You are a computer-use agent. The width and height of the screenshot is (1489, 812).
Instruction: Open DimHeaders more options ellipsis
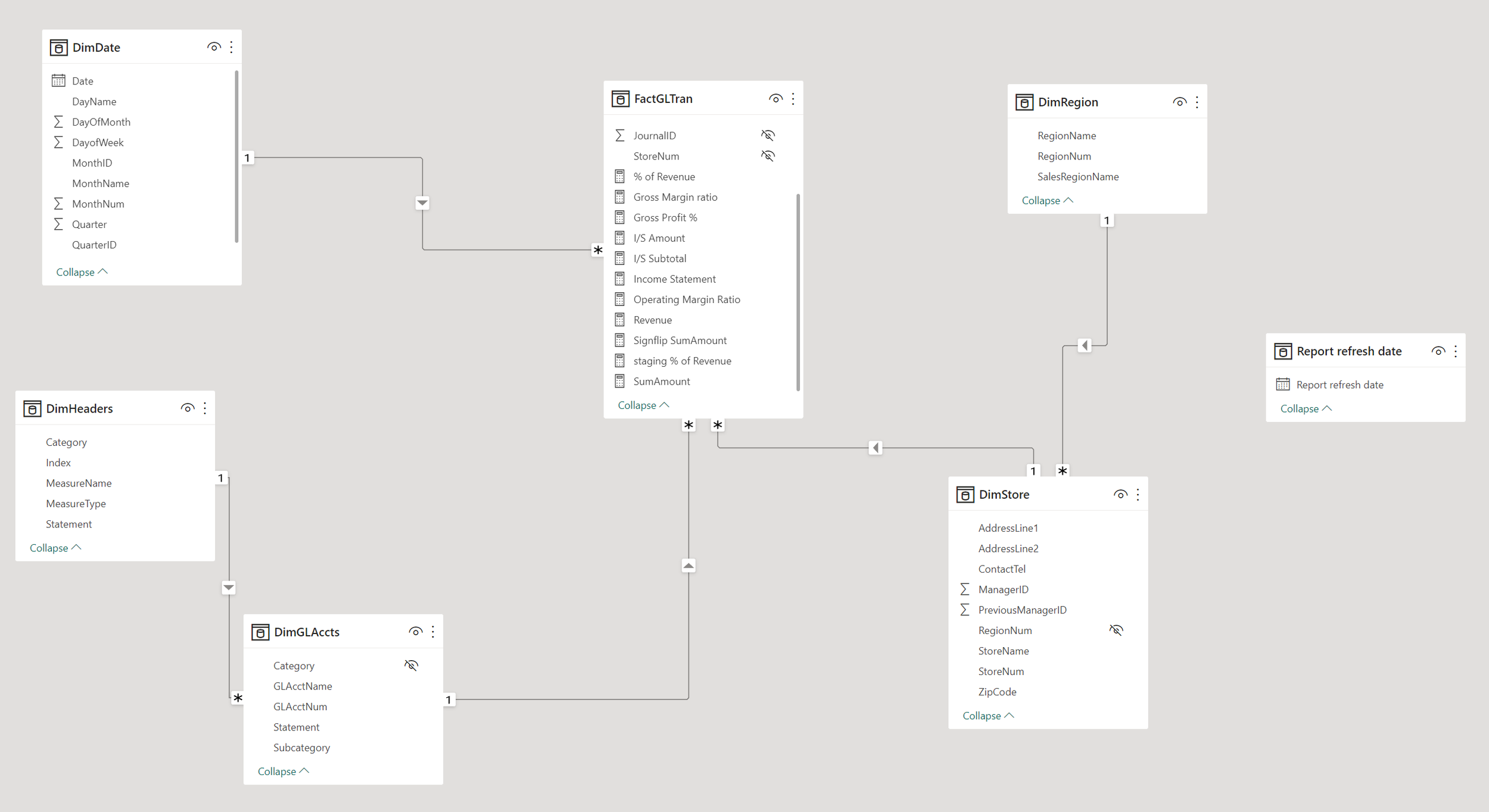[205, 408]
